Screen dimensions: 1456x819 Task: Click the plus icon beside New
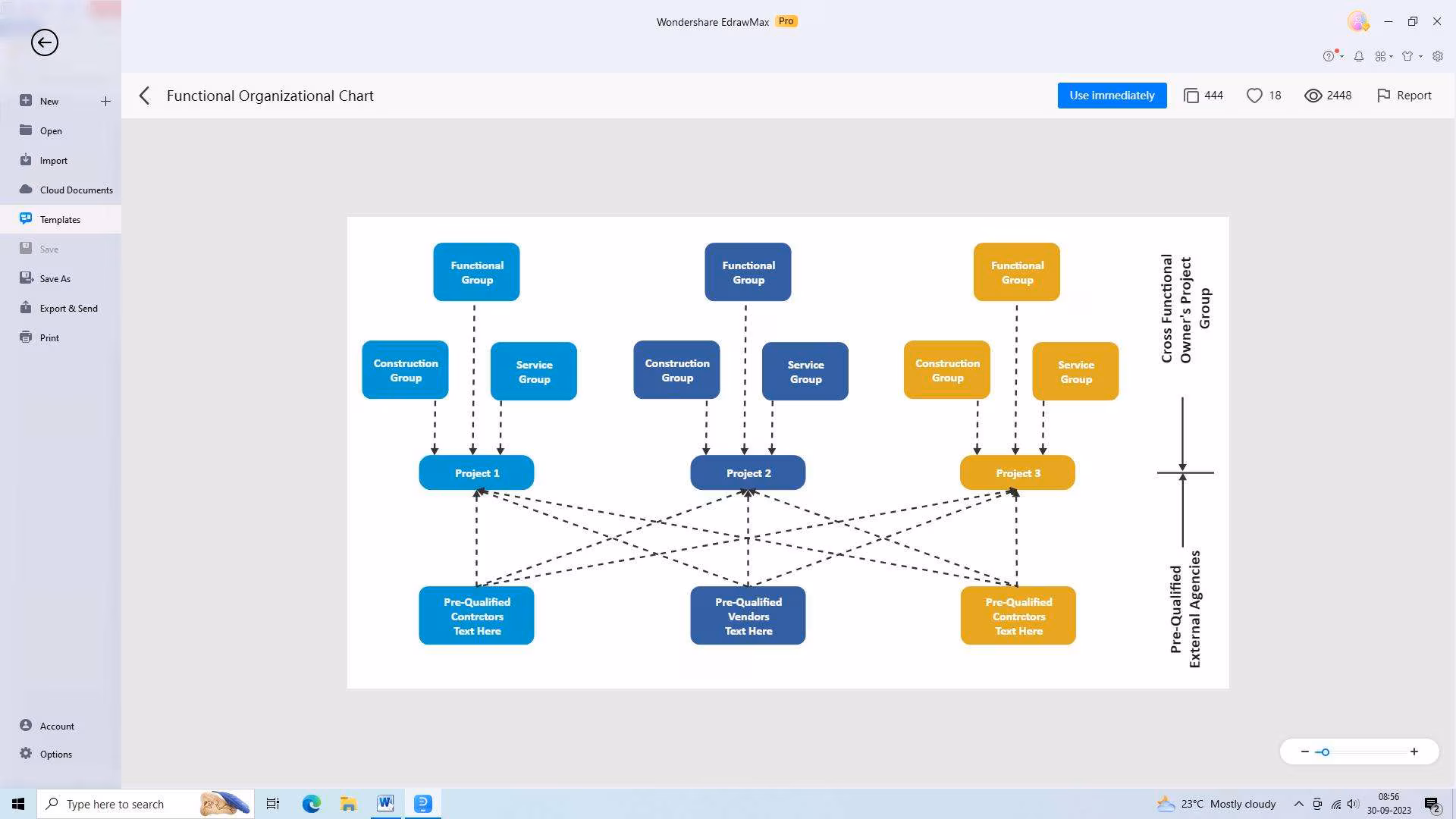tap(105, 101)
